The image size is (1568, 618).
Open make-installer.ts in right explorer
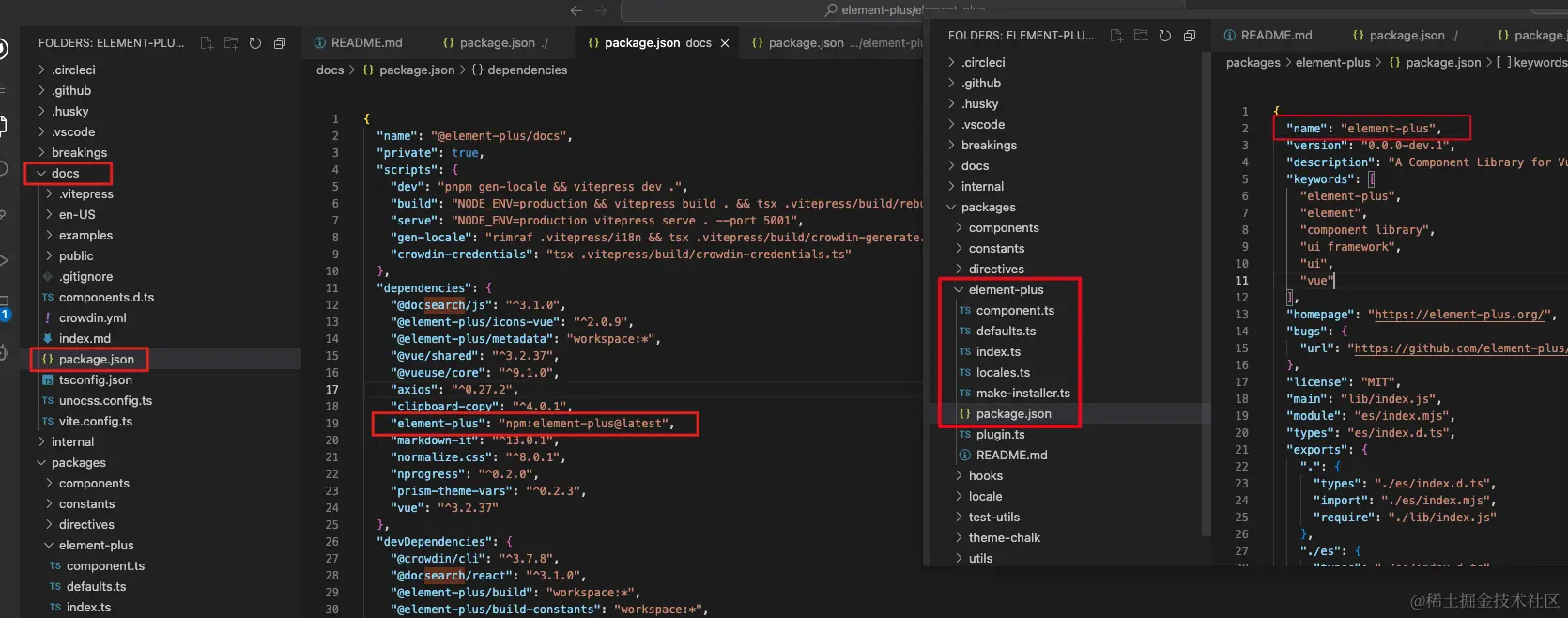[x=1022, y=394]
